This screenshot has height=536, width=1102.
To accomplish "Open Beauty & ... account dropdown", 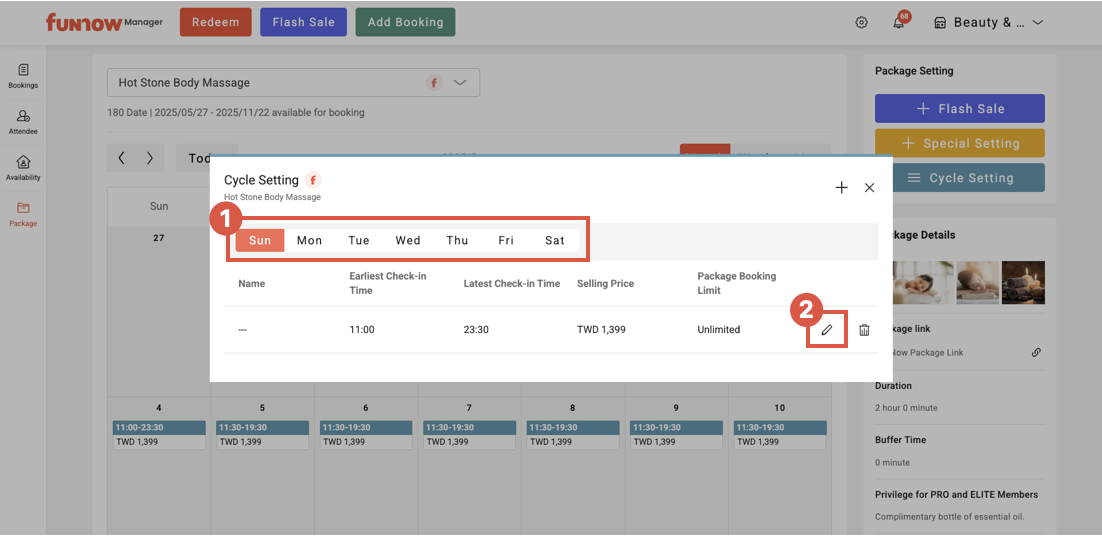I will pyautogui.click(x=988, y=23).
